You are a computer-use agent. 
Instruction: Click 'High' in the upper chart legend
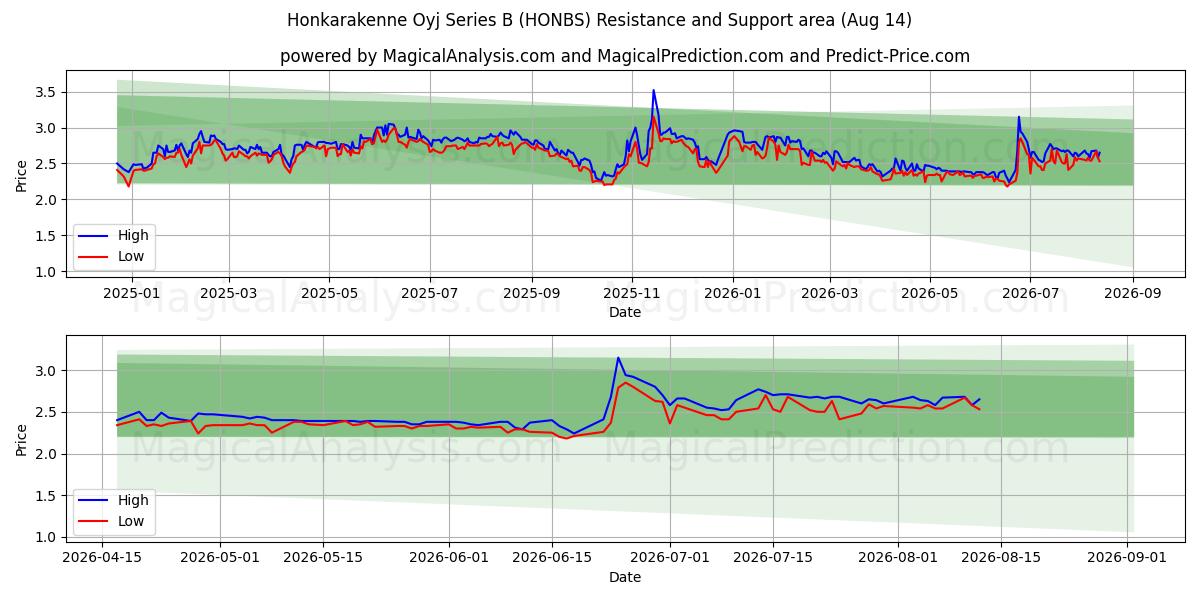tap(133, 235)
